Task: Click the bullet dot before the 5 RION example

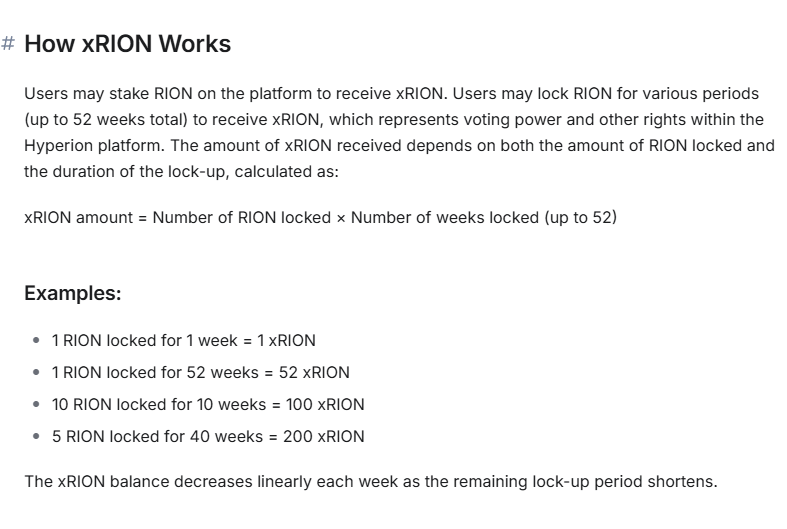Action: tap(37, 436)
